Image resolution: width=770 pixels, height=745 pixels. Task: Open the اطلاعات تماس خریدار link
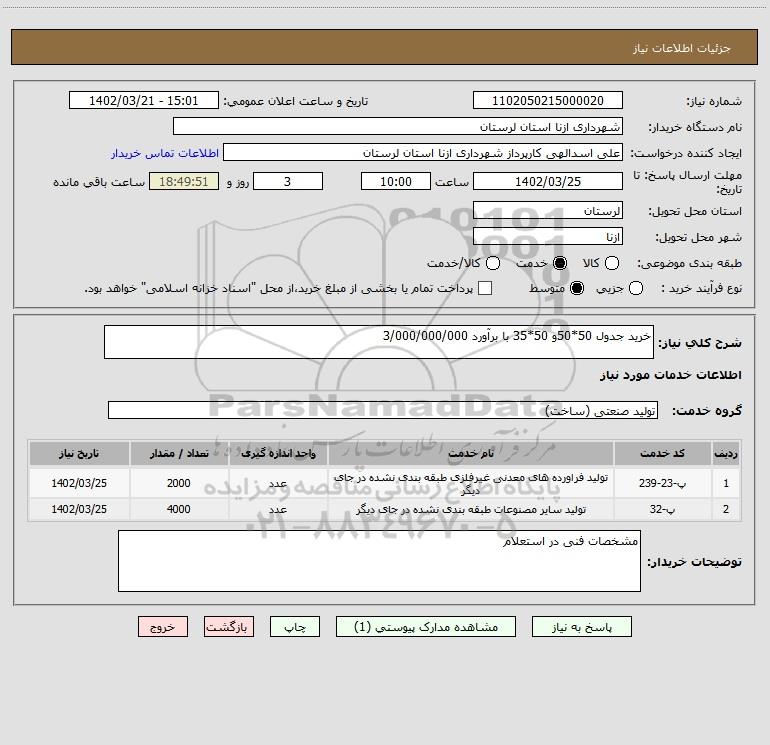point(165,153)
